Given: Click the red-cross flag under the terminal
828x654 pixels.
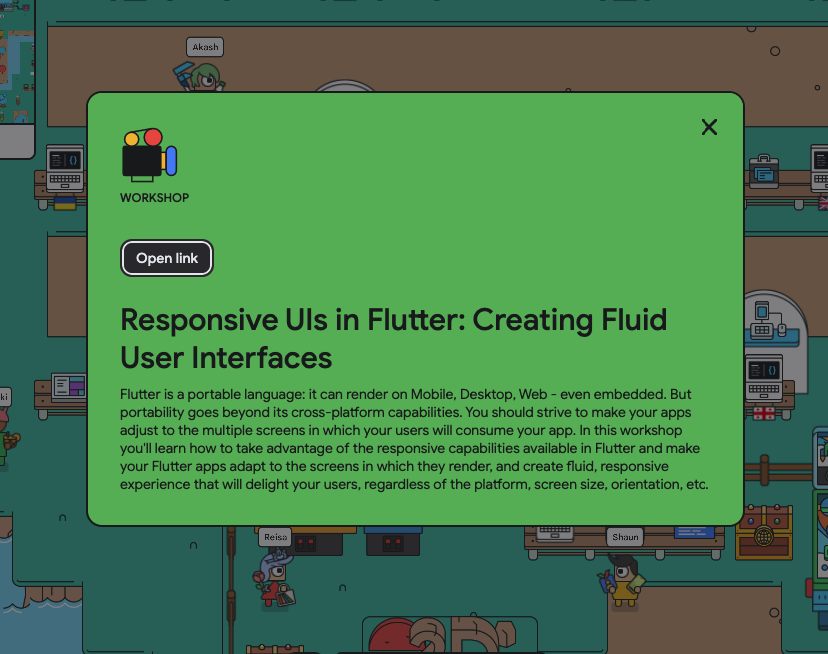Looking at the screenshot, I should tap(764, 413).
